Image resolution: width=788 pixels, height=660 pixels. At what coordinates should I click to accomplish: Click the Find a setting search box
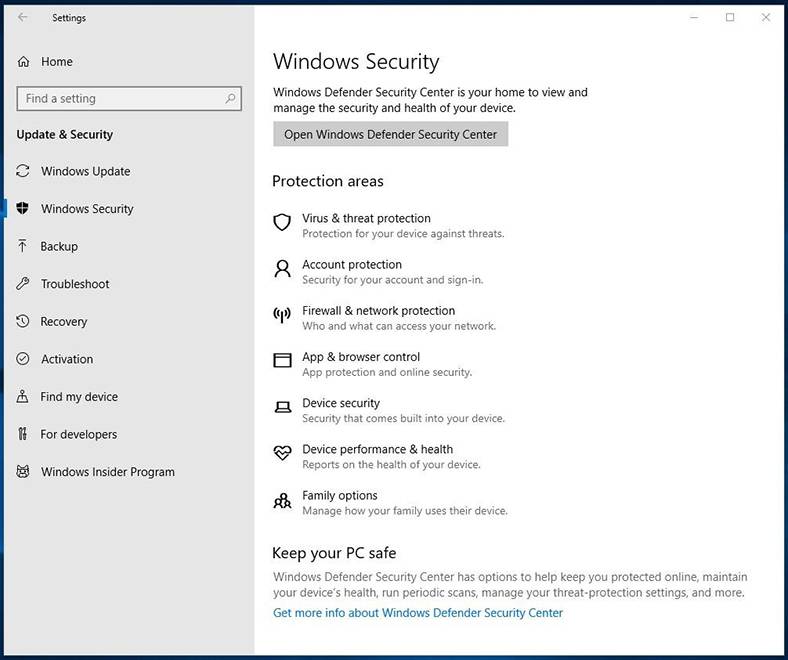click(129, 99)
